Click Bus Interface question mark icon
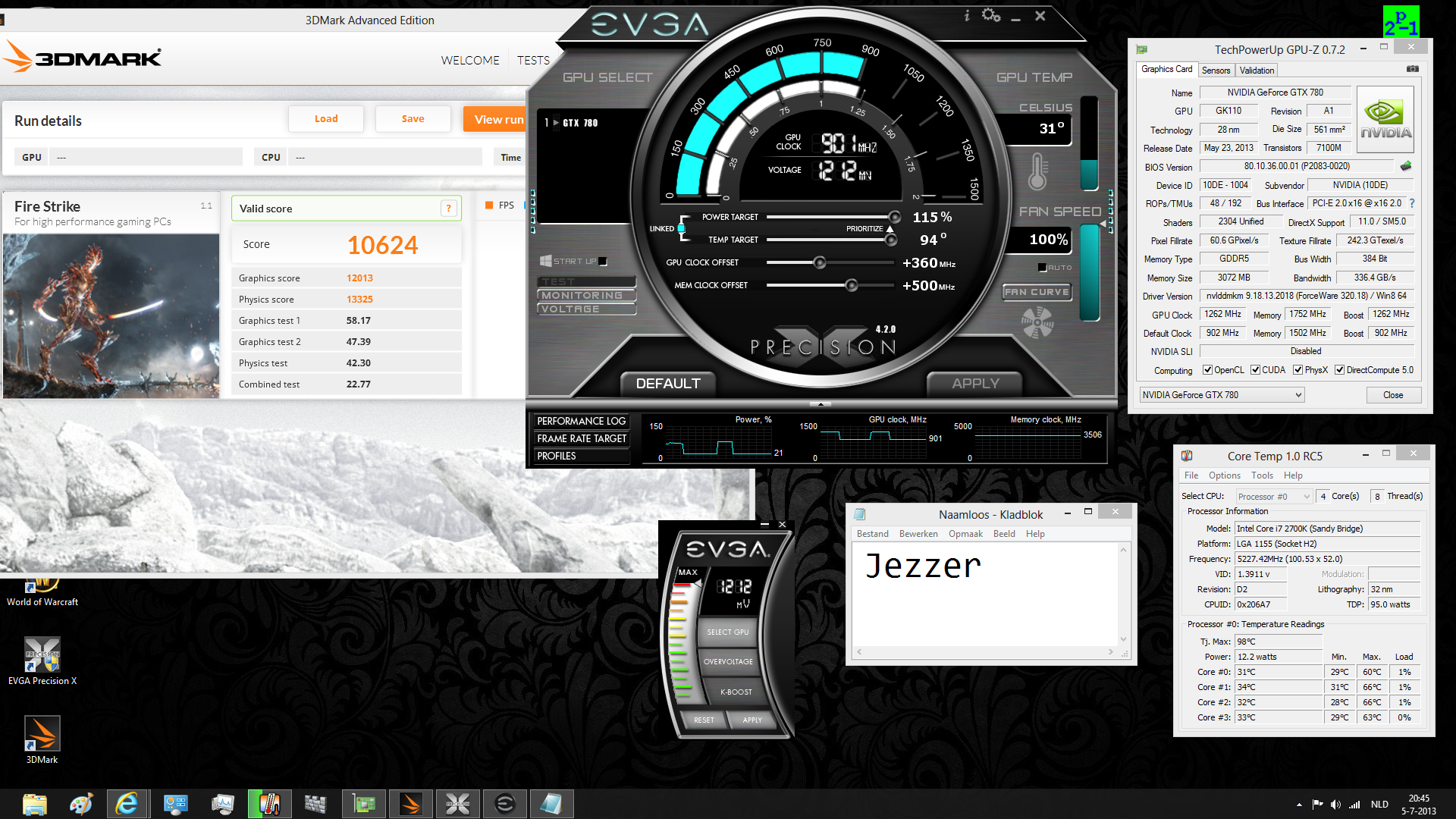1456x819 pixels. pyautogui.click(x=1412, y=203)
